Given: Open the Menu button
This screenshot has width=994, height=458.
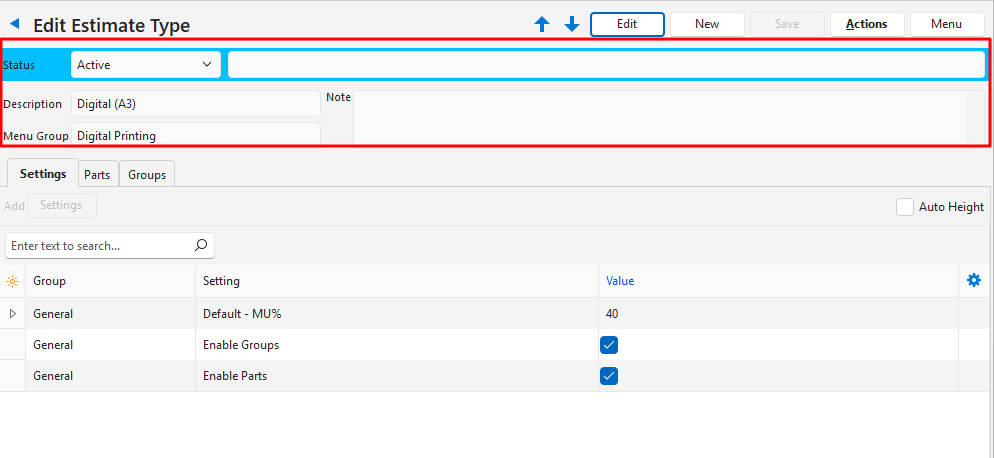Looking at the screenshot, I should (x=946, y=24).
